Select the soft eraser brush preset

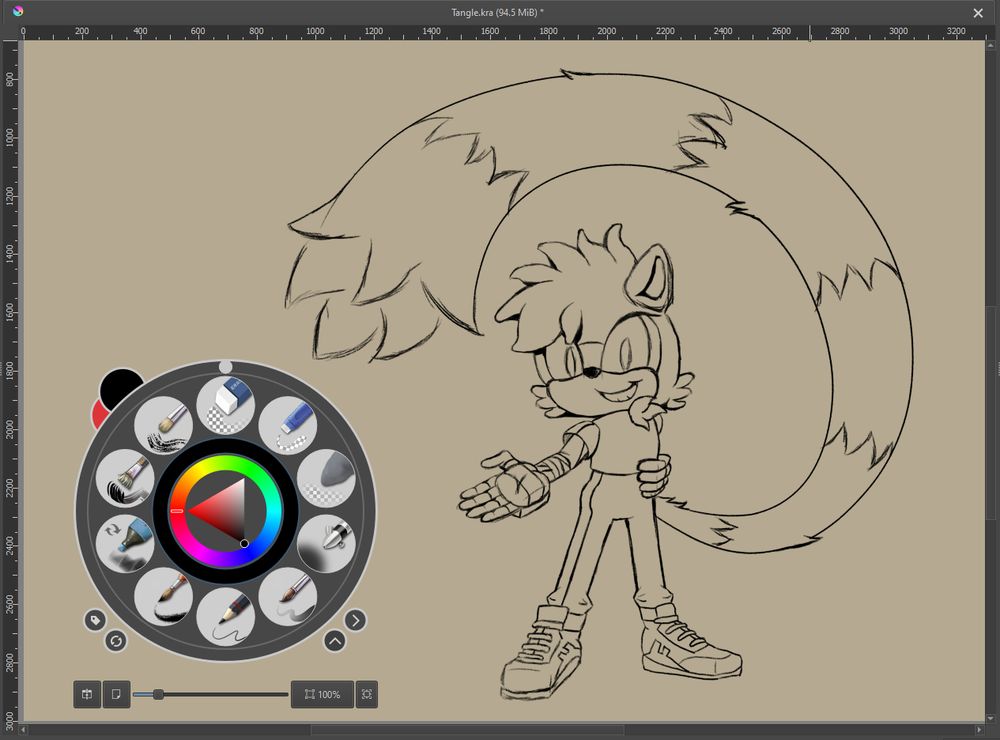225,405
